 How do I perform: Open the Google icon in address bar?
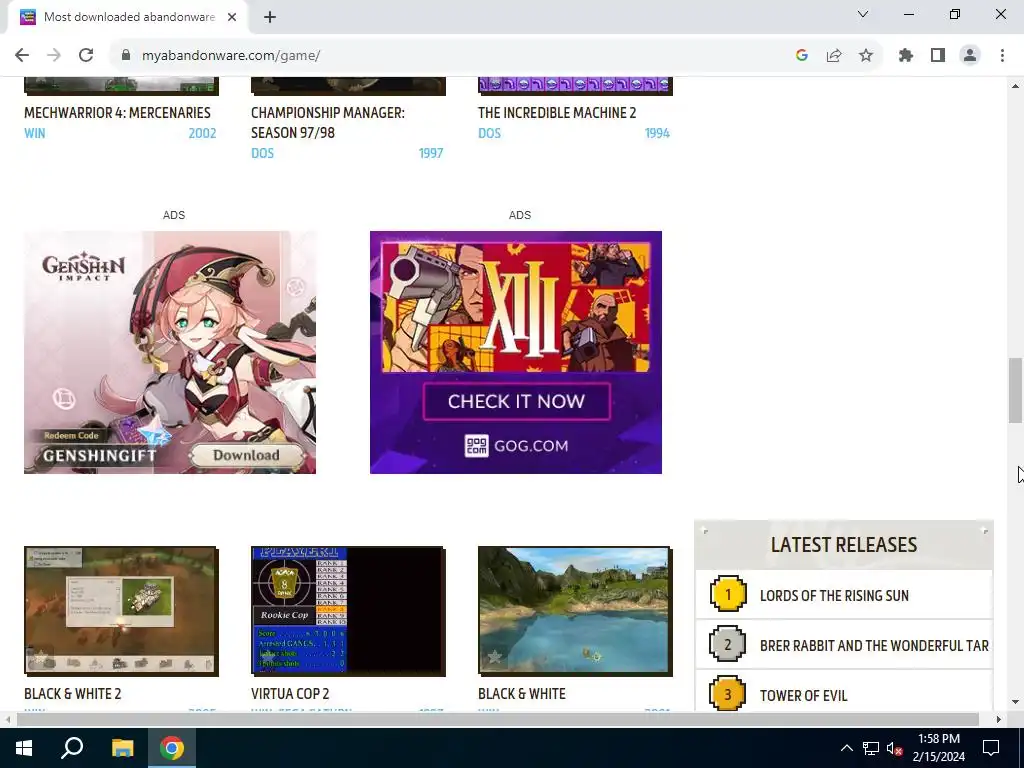(802, 56)
